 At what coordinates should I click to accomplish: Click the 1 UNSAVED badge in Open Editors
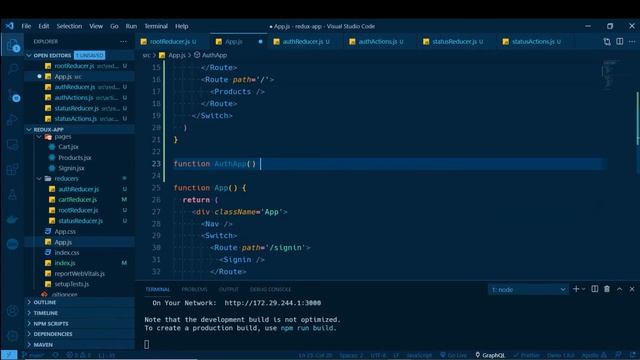(x=89, y=55)
